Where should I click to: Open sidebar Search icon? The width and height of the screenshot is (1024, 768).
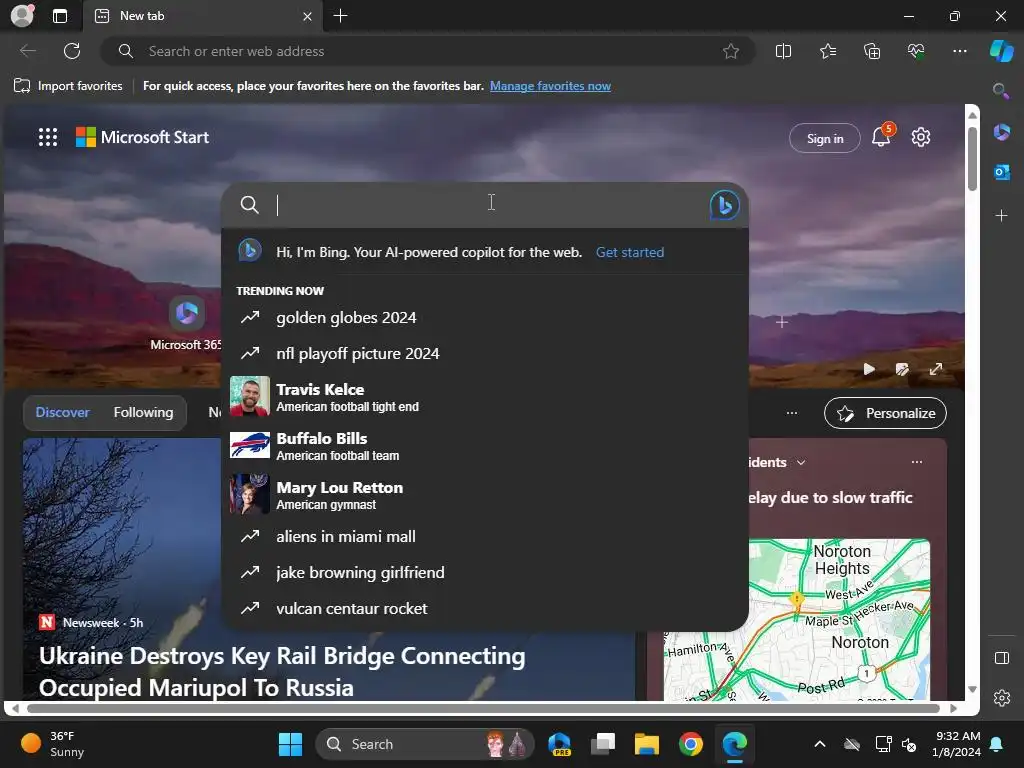pos(1000,91)
